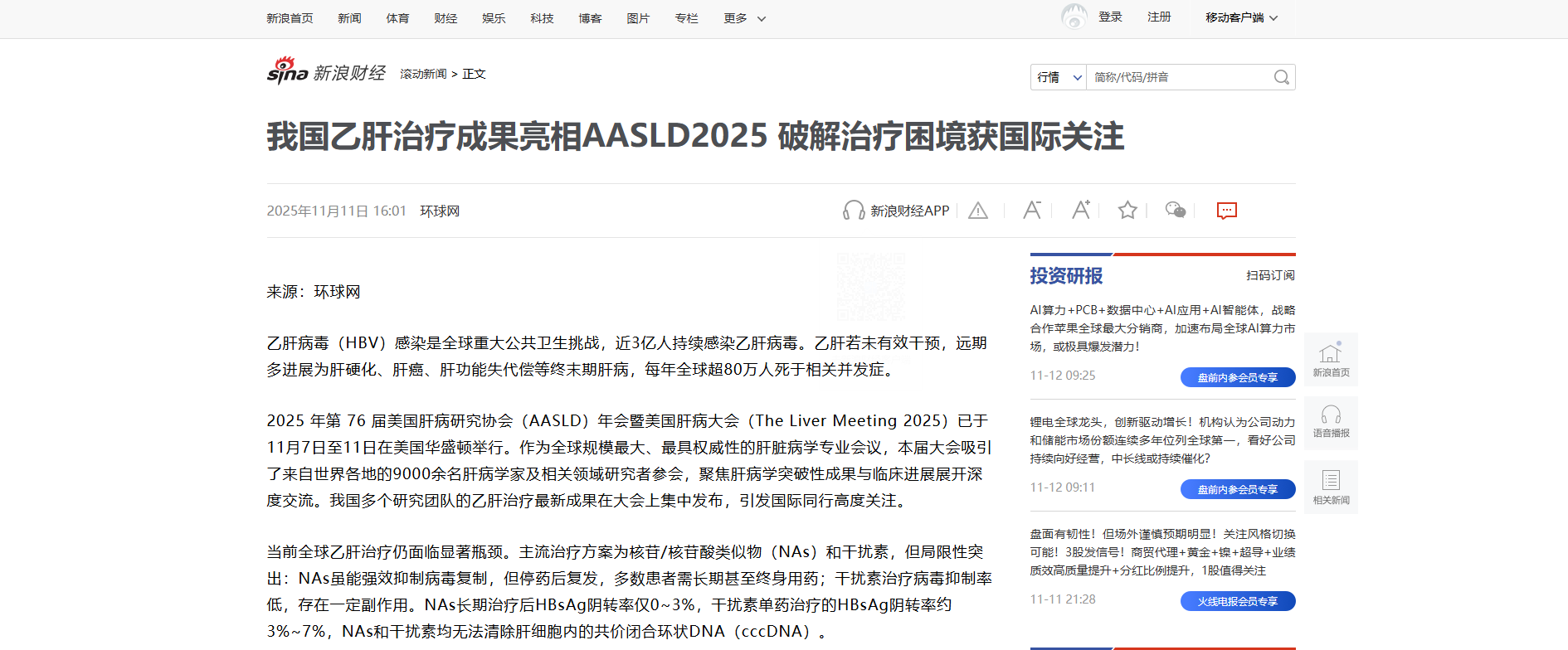Screen dimensions: 1568x650
Task: Start 语音播报 audio reading in sidebar
Action: [x=1331, y=421]
